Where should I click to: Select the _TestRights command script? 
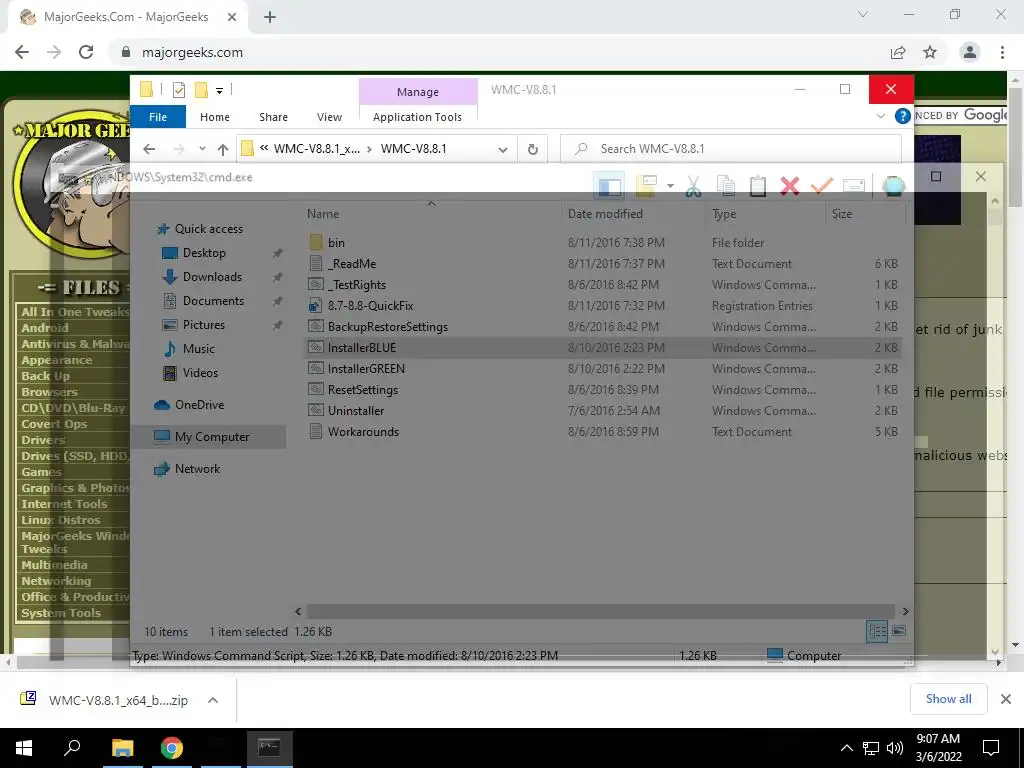point(357,285)
